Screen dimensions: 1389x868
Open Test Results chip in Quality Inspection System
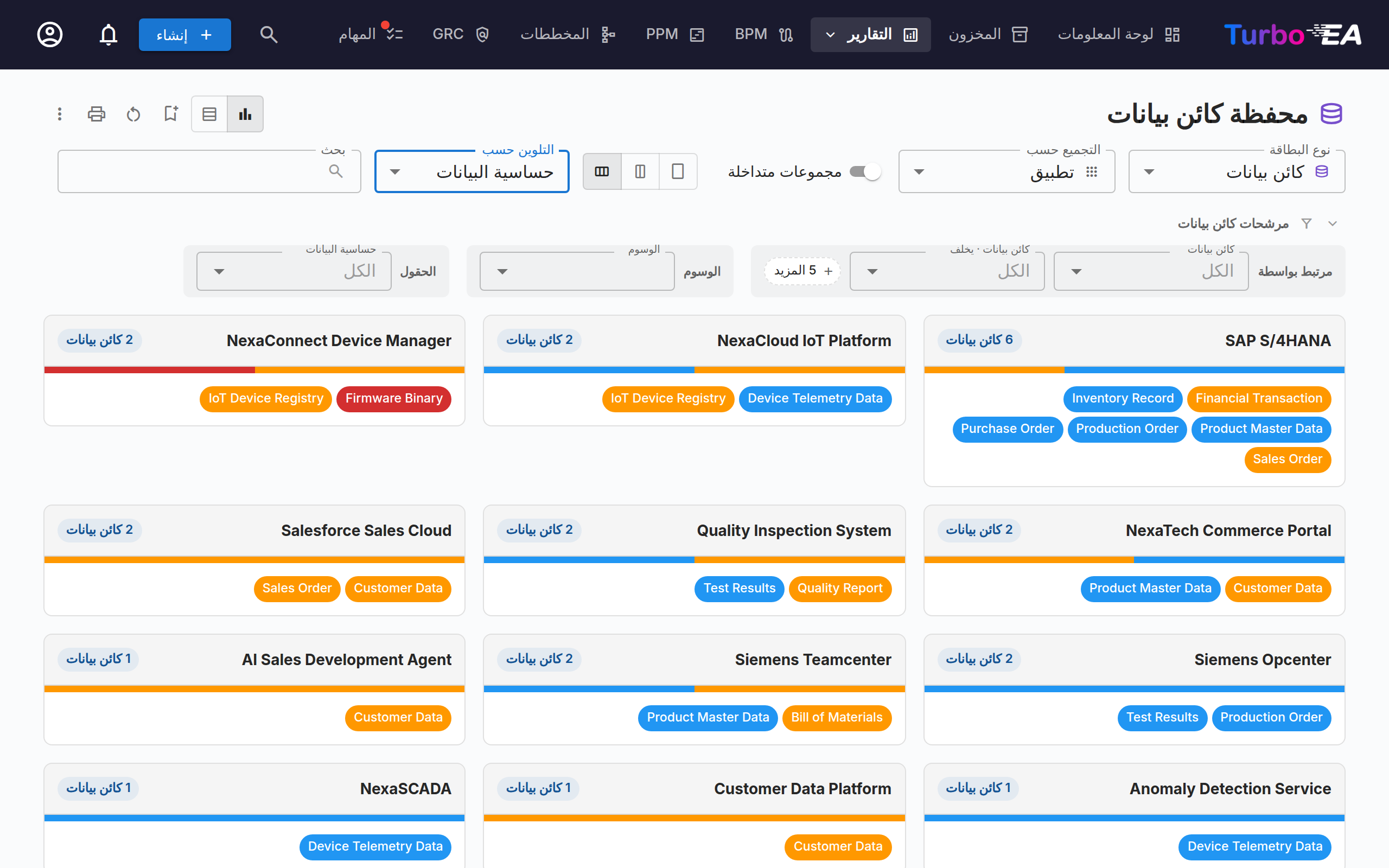pyautogui.click(x=740, y=589)
